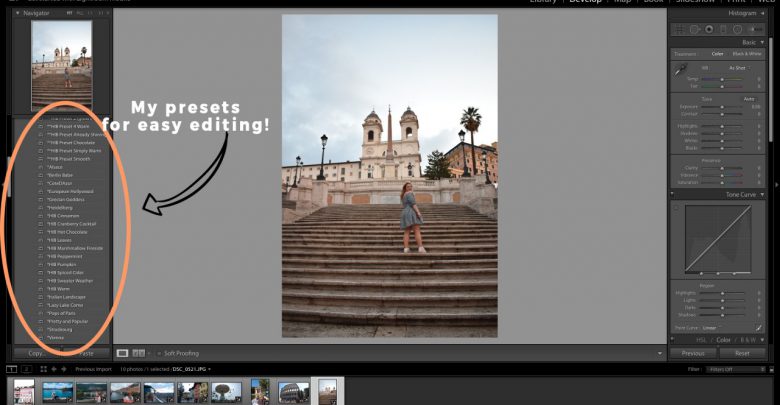This screenshot has height=405, width=780.
Task: Expand the Histogram panel
Action: [763, 13]
